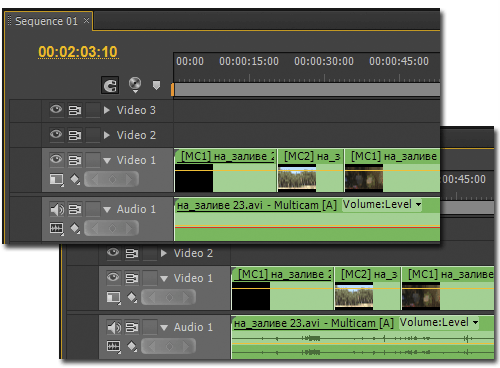Hide front window Video 2 track output

(x=56, y=134)
